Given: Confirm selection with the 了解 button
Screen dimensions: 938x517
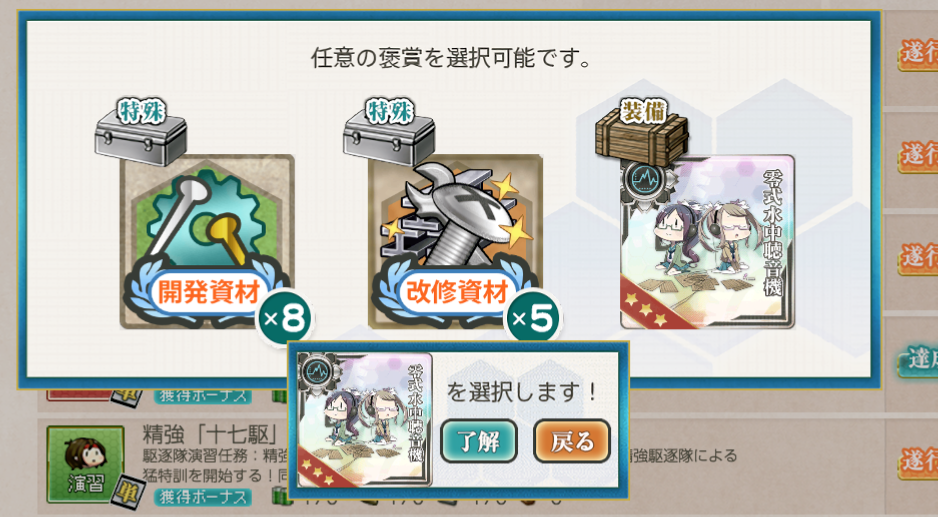Looking at the screenshot, I should (479, 442).
